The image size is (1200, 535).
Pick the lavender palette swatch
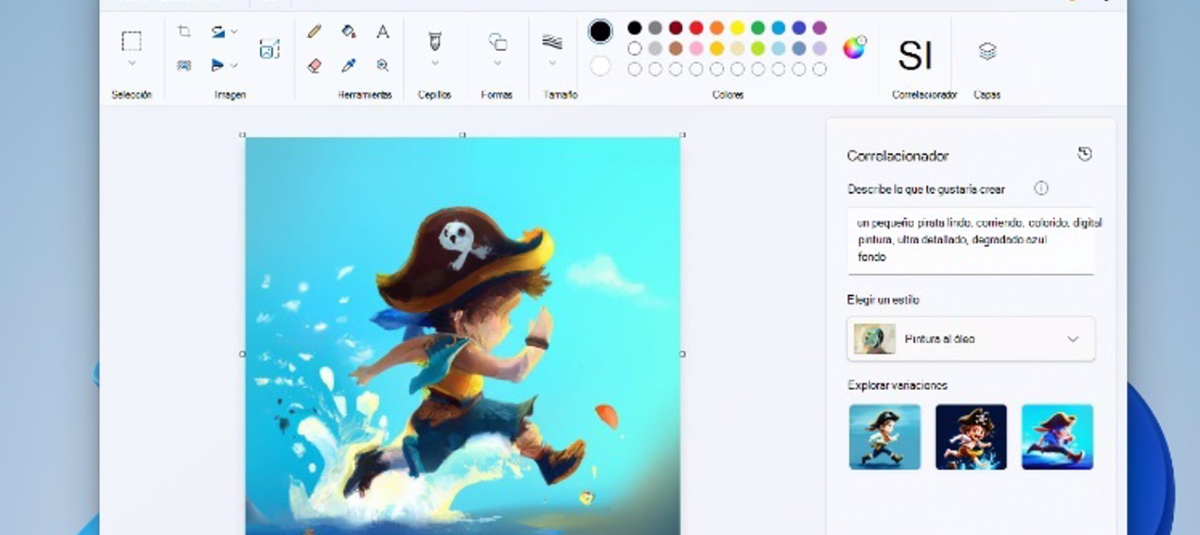pyautogui.click(x=819, y=48)
